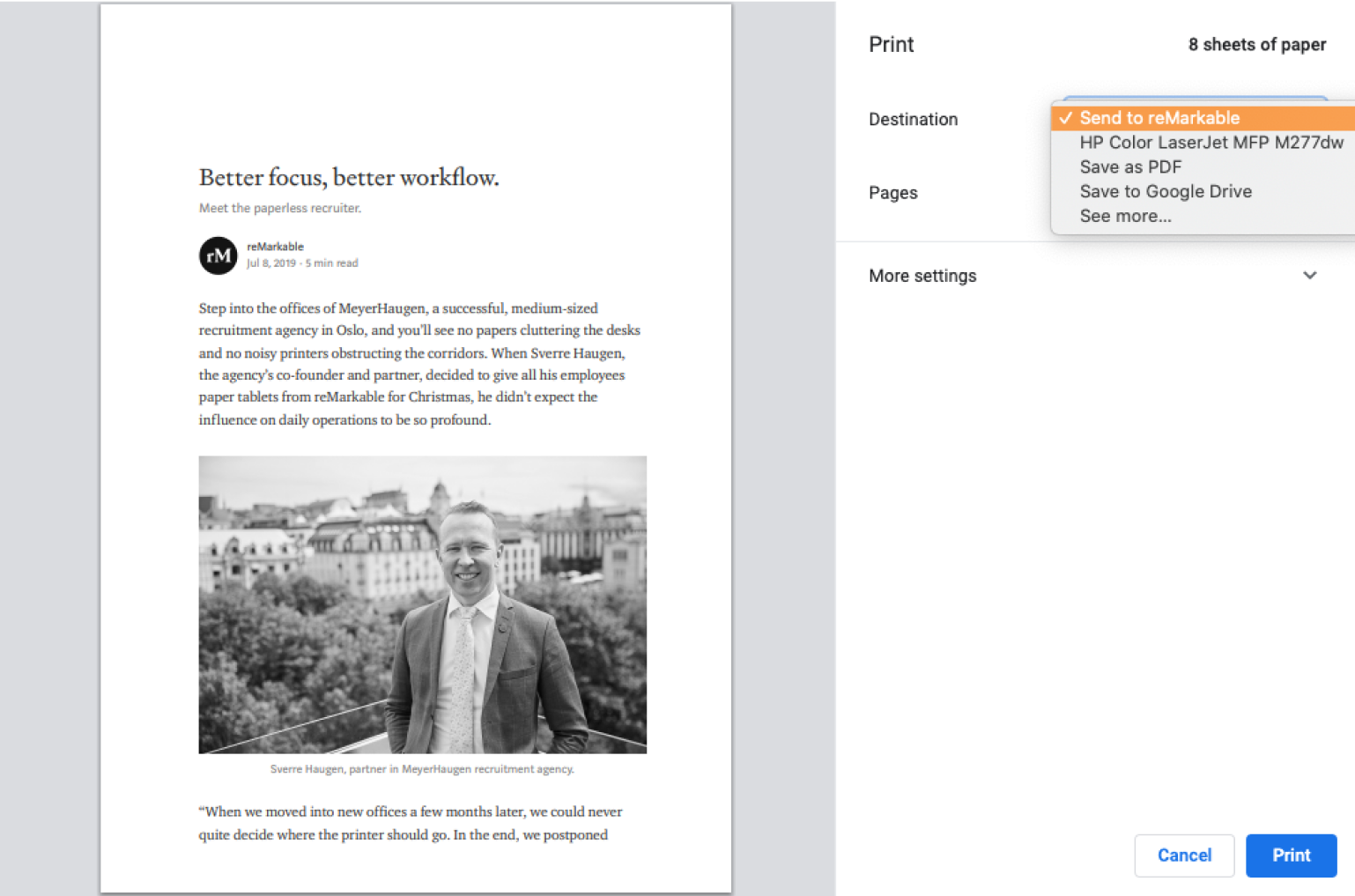Click the Better focus, better workflow headline
The image size is (1355, 896).
pyautogui.click(x=348, y=177)
